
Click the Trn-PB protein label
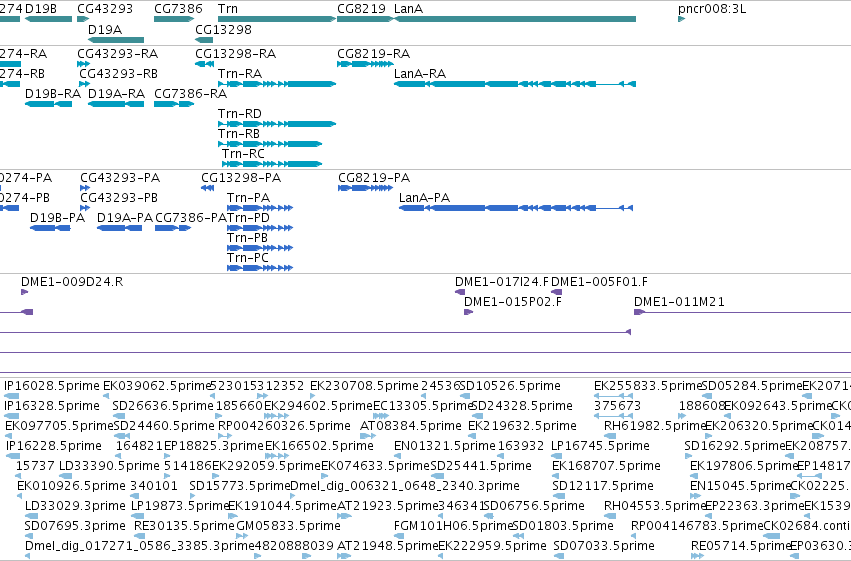tap(247, 238)
